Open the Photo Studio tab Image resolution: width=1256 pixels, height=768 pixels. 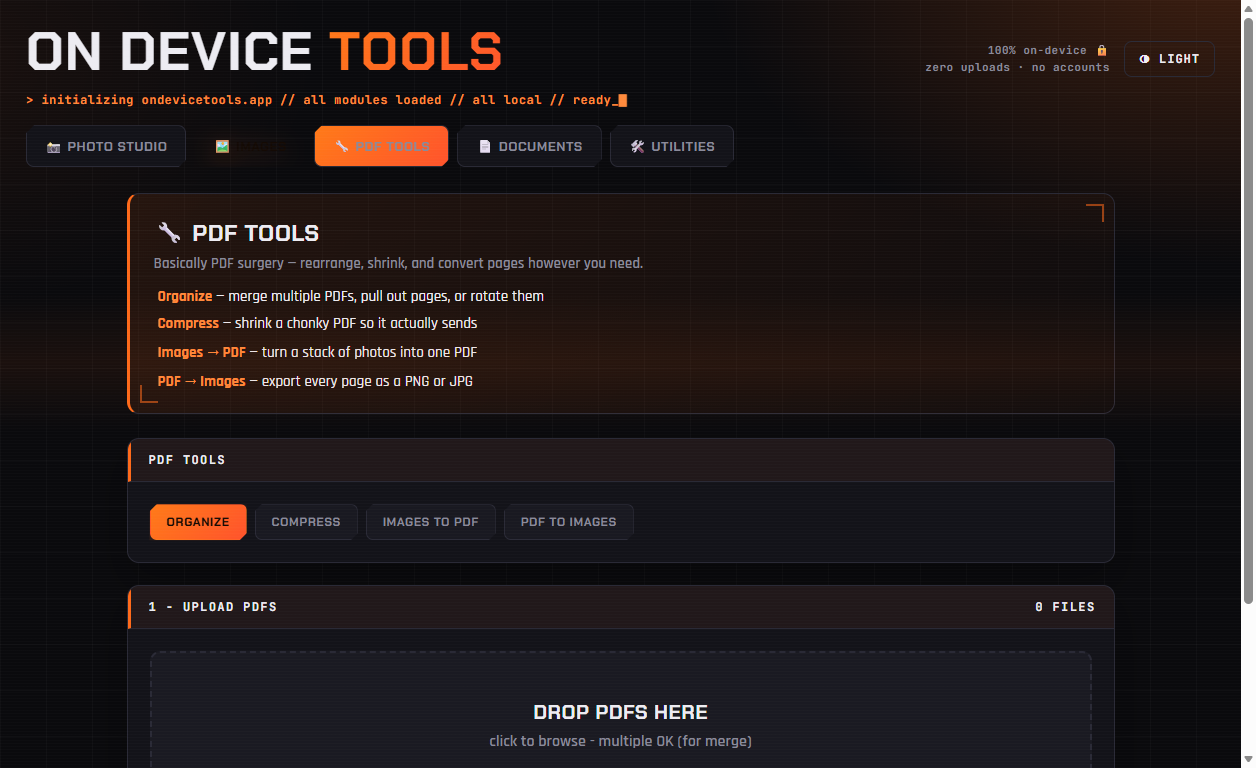click(x=106, y=146)
